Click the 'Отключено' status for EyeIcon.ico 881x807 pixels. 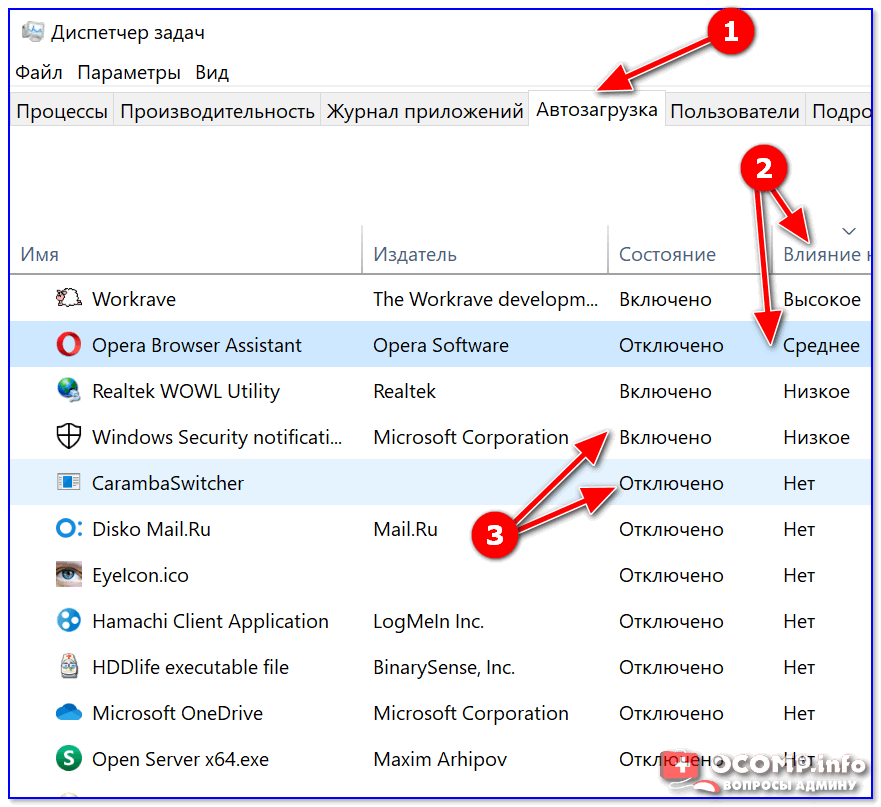click(x=671, y=575)
